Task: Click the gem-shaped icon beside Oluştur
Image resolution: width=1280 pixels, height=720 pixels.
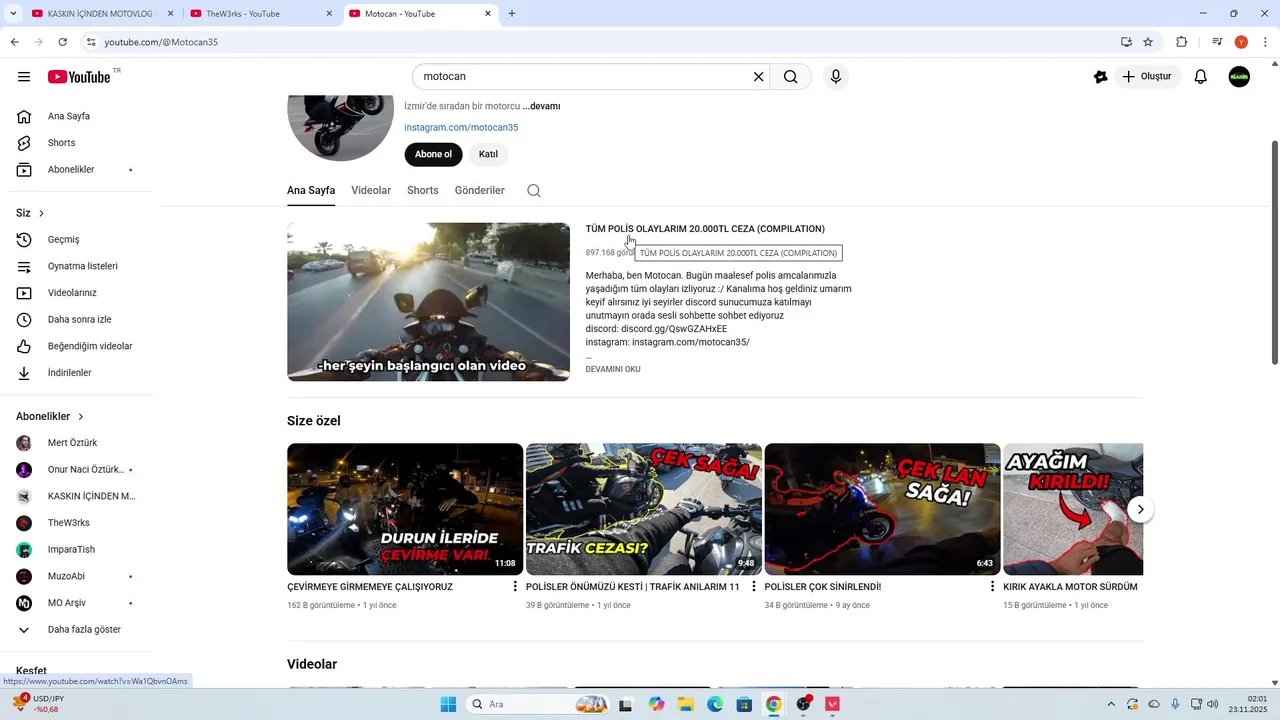Action: [1101, 77]
